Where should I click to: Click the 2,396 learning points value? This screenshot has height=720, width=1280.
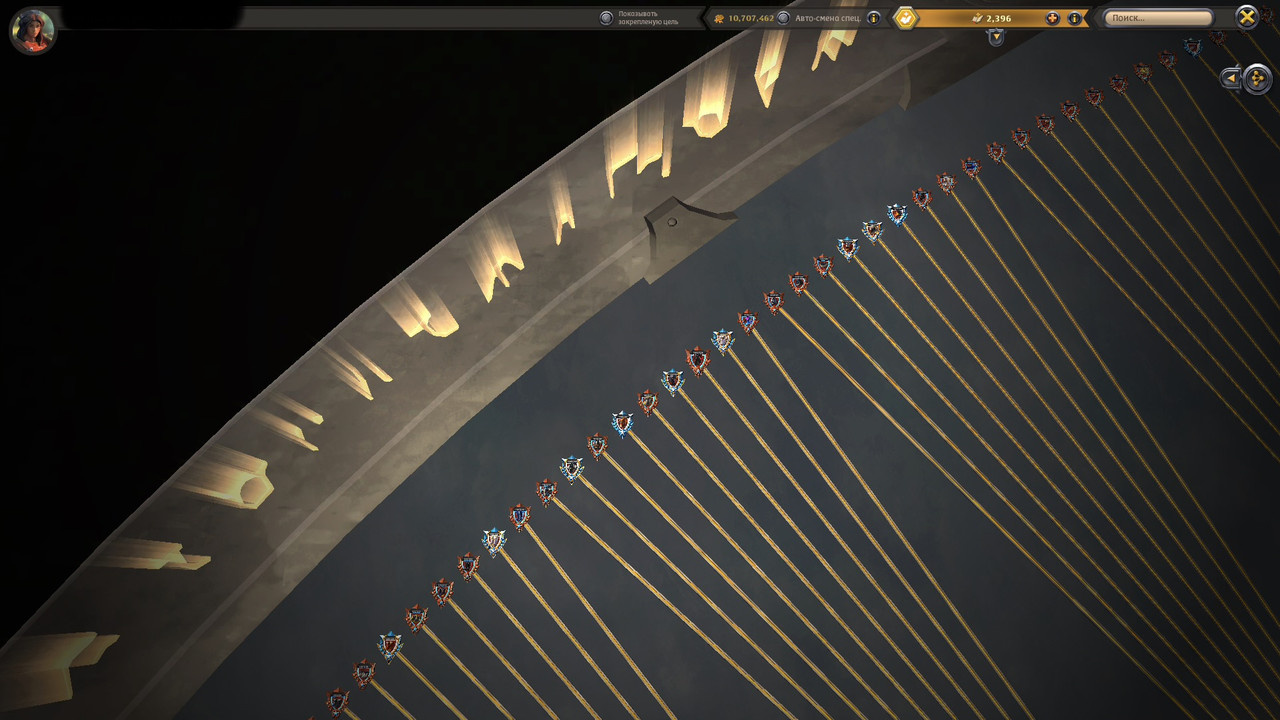click(x=998, y=18)
